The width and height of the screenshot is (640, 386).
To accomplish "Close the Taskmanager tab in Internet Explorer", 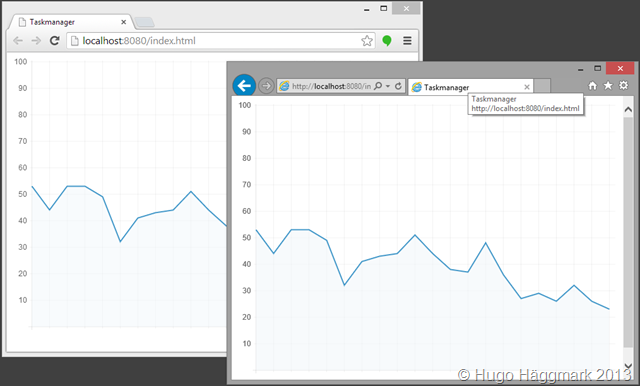I will click(x=527, y=87).
